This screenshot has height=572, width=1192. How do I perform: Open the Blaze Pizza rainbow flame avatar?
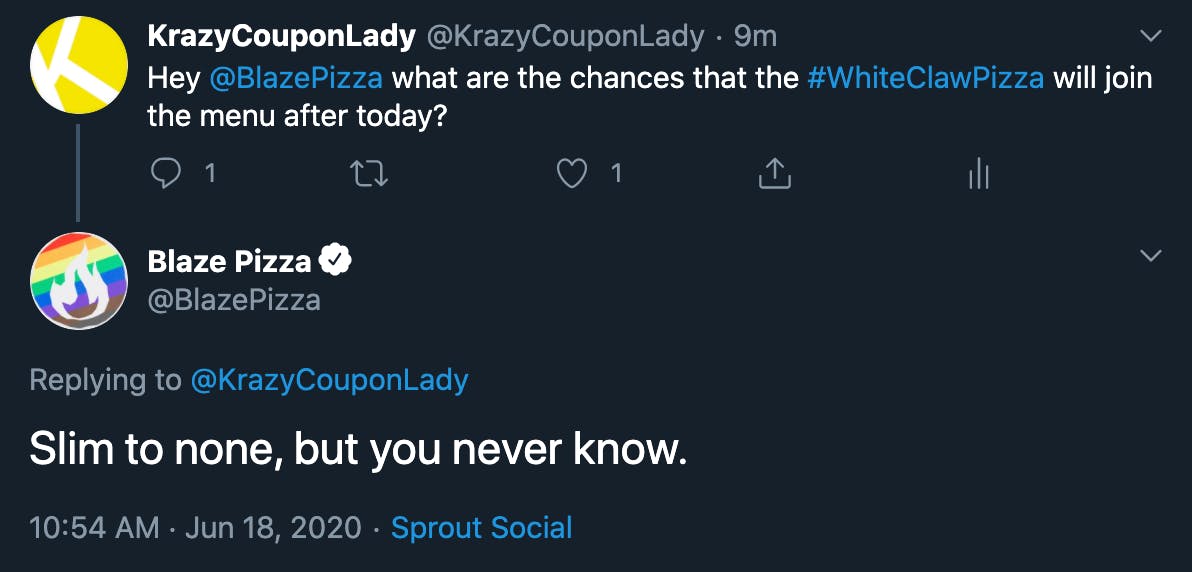click(79, 281)
